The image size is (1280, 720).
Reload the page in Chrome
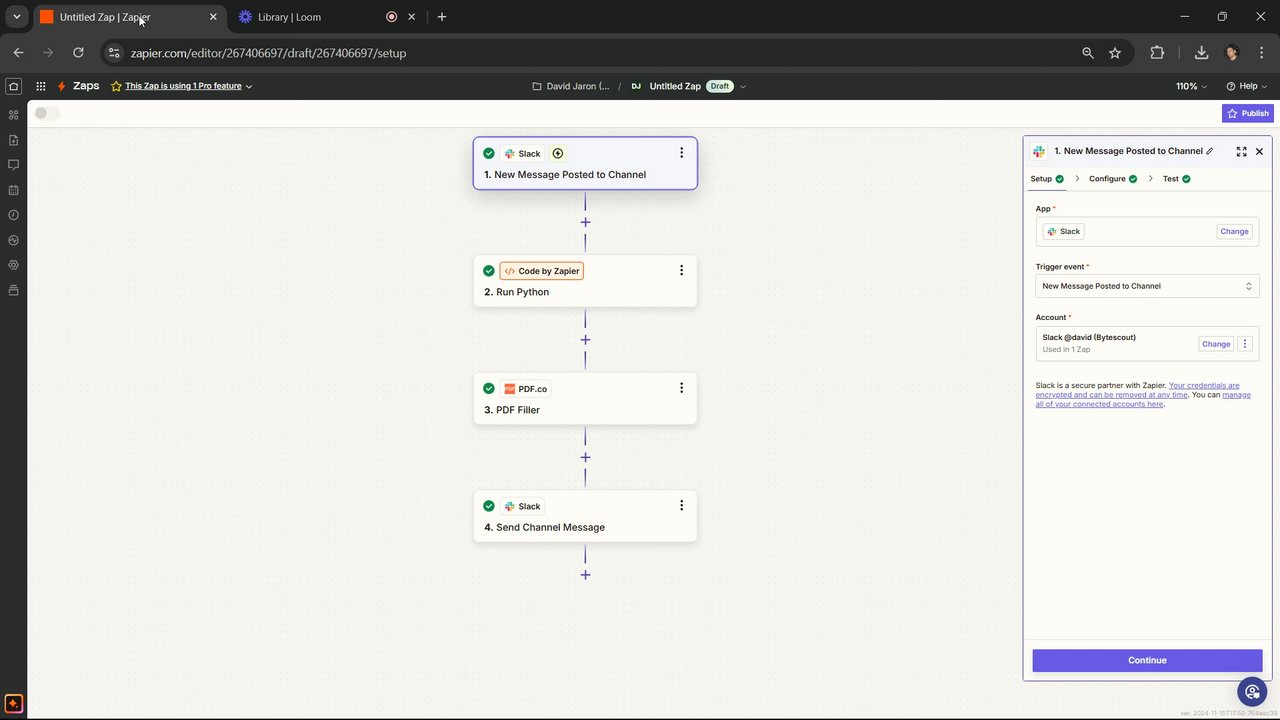[x=78, y=53]
